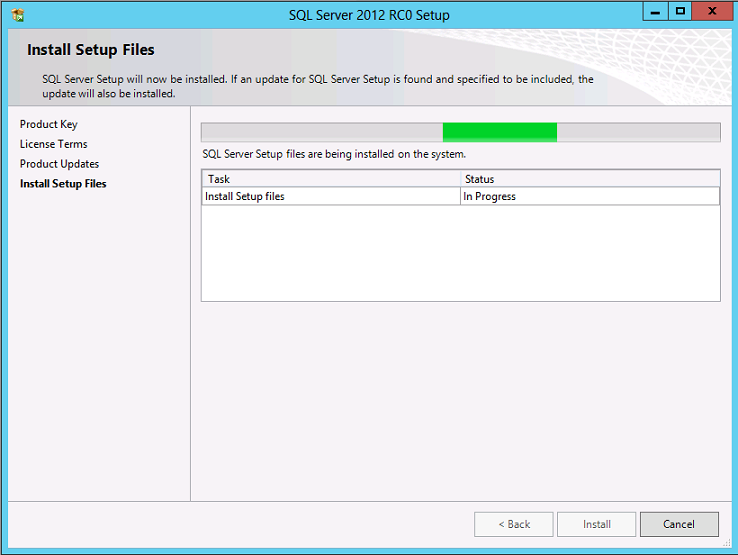Select the License Terms step

54,144
